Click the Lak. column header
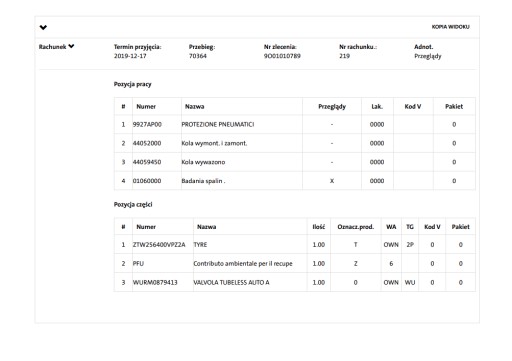Viewport: 512px width, 361px height. [377, 107]
